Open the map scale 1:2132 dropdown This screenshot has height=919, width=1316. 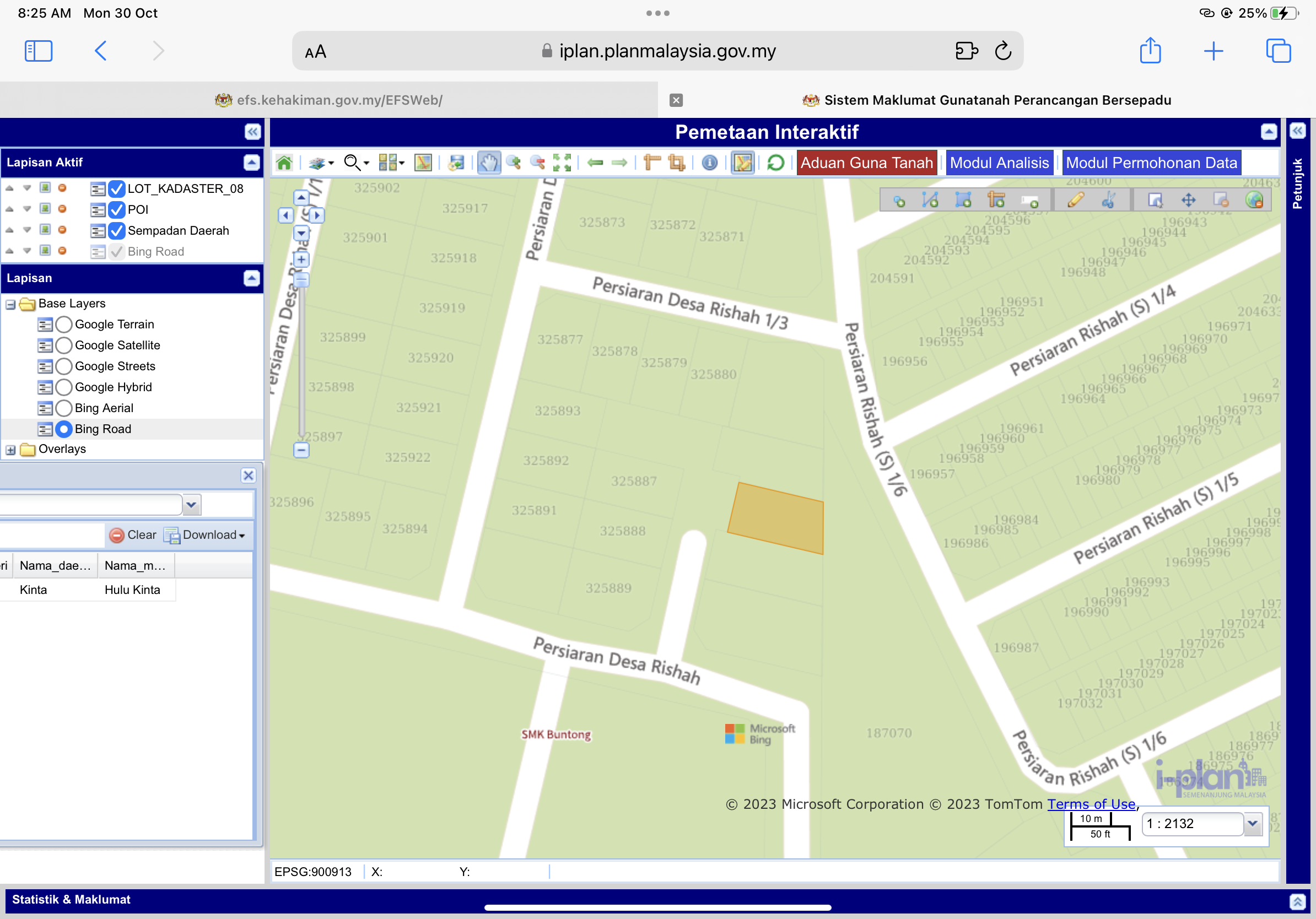tap(1252, 823)
